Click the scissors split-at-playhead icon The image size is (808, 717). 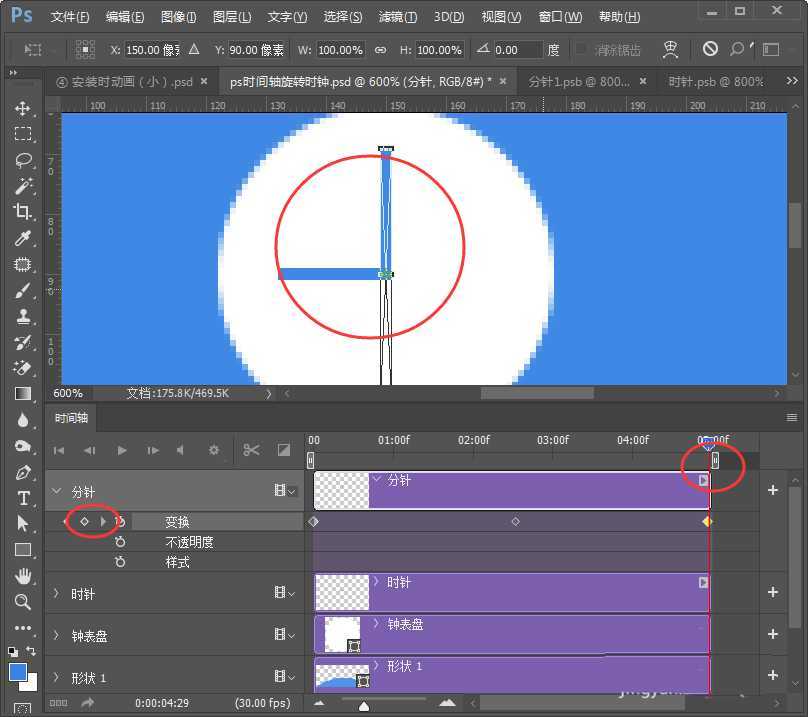(251, 450)
